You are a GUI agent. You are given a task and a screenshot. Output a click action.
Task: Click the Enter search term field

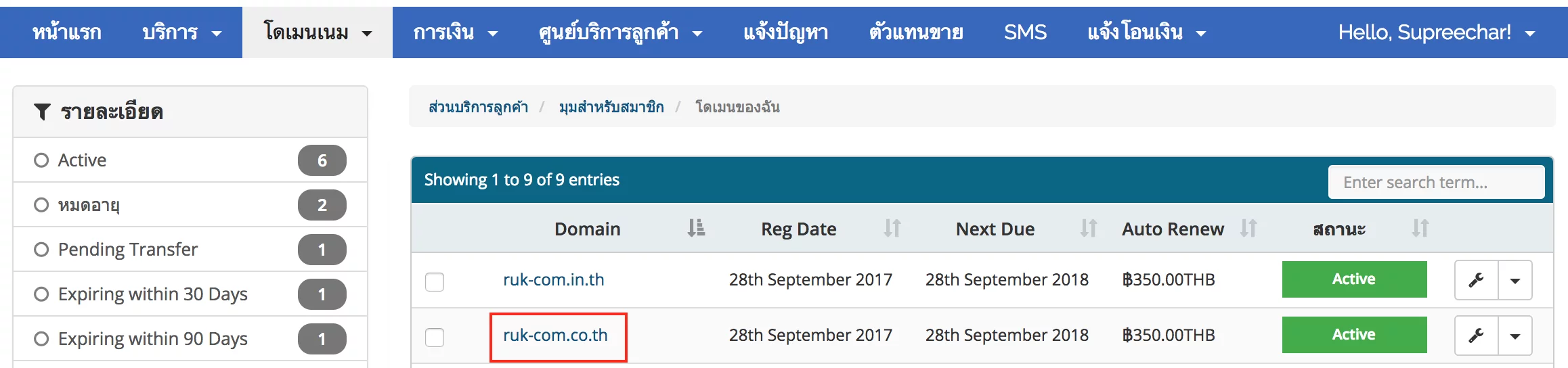1436,182
